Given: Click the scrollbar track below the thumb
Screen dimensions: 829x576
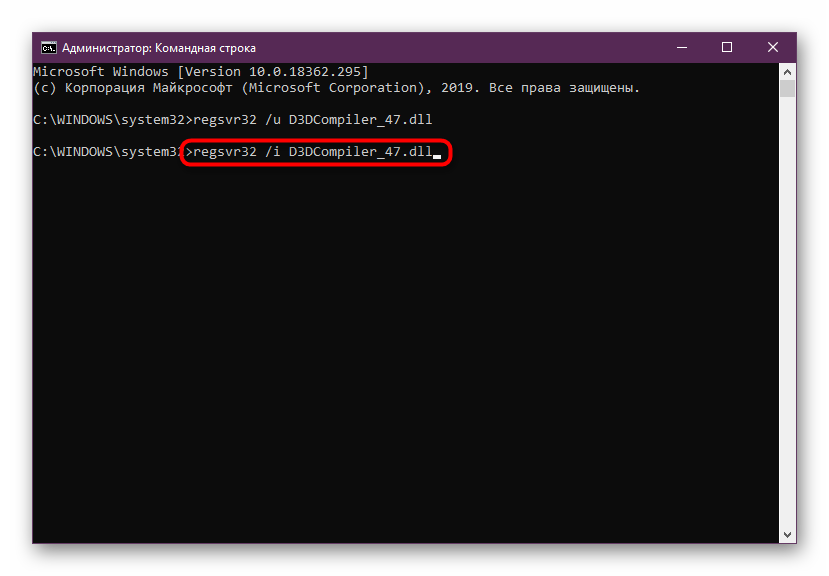Looking at the screenshot, I should 788,300.
